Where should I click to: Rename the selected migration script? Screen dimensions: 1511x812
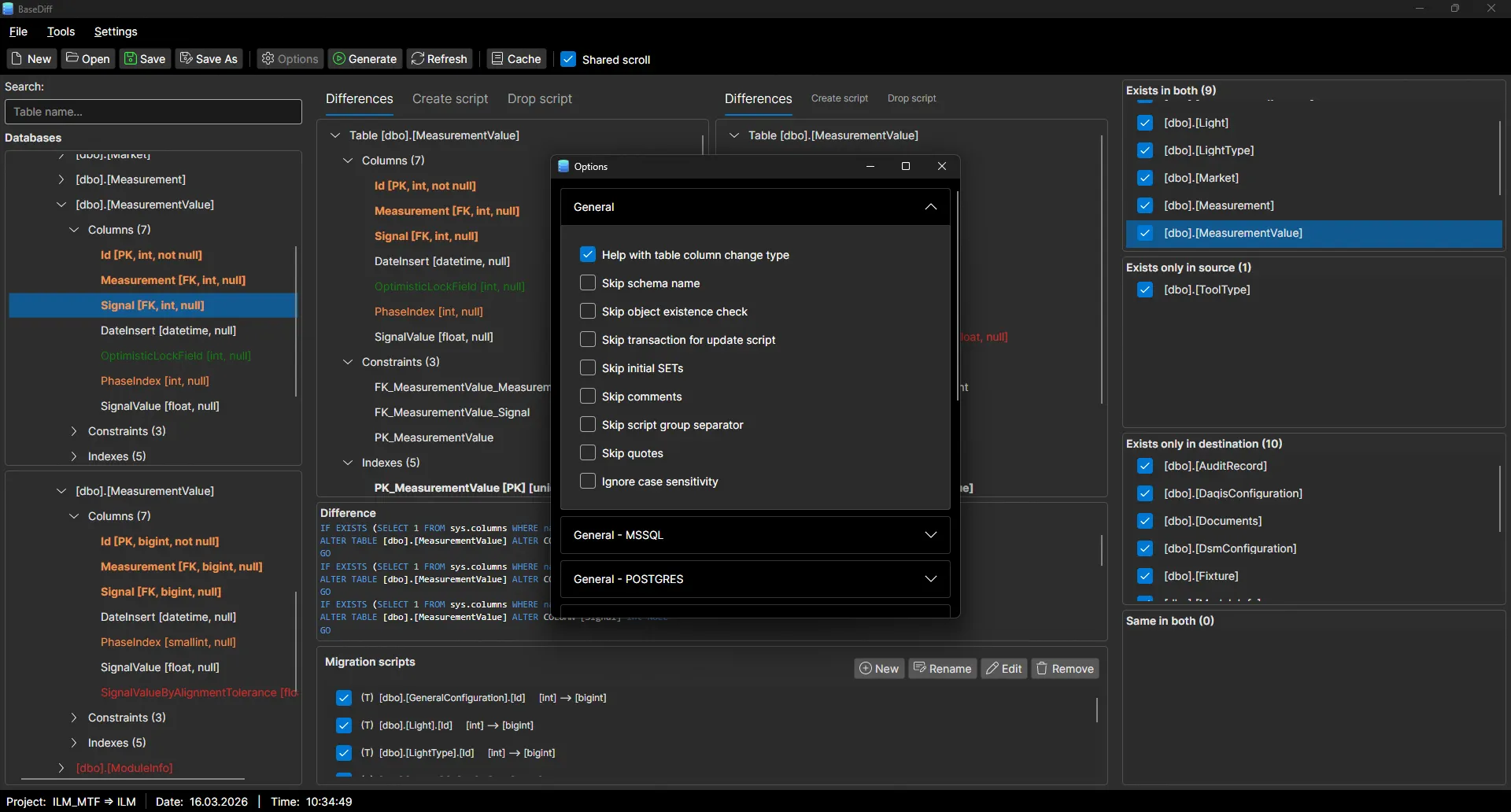coord(942,668)
